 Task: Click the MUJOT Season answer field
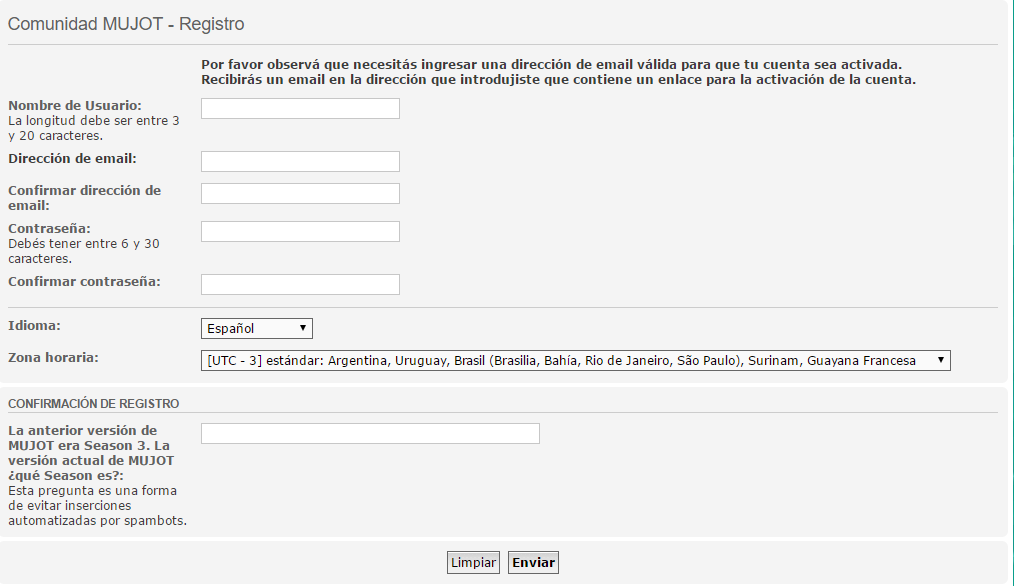click(x=370, y=434)
